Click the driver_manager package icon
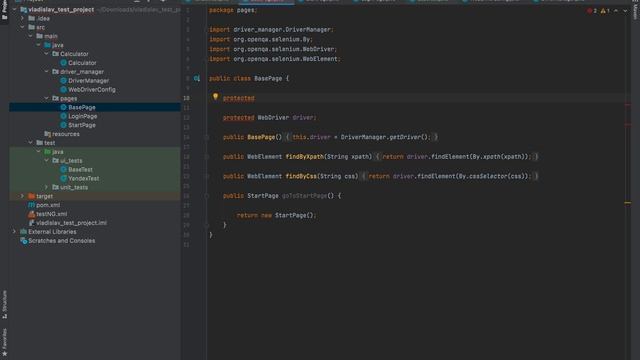The image size is (640, 360). pos(56,72)
